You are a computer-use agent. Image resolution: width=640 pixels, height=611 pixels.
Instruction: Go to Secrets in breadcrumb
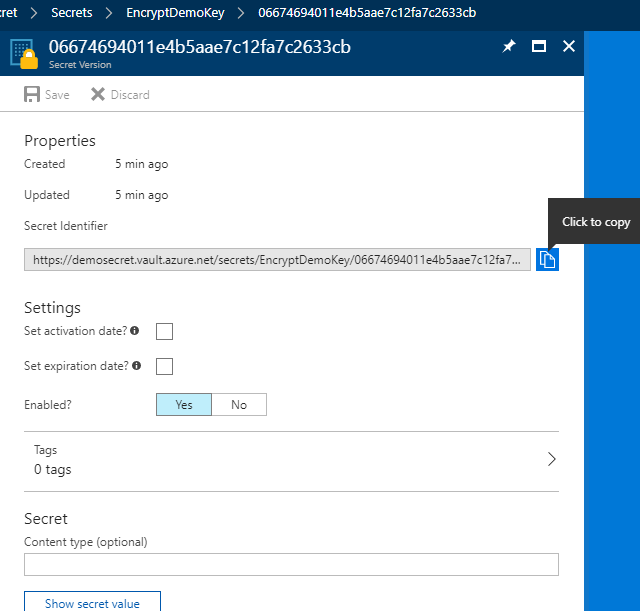tap(71, 13)
